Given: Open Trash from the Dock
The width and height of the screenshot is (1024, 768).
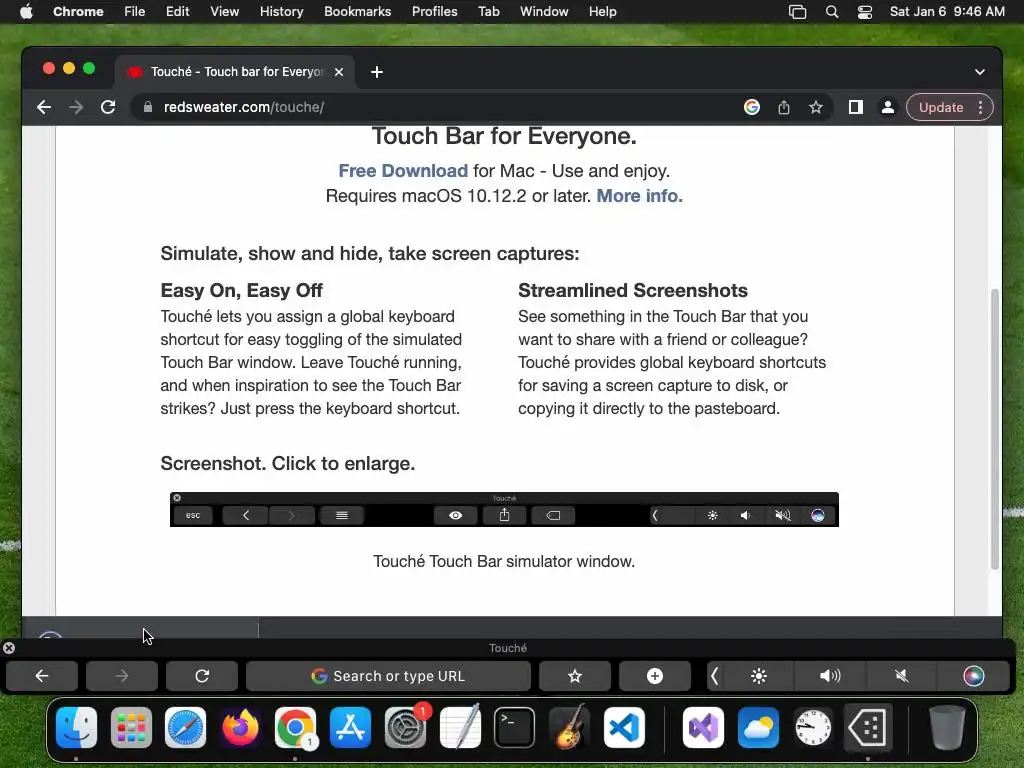Looking at the screenshot, I should [x=947, y=728].
